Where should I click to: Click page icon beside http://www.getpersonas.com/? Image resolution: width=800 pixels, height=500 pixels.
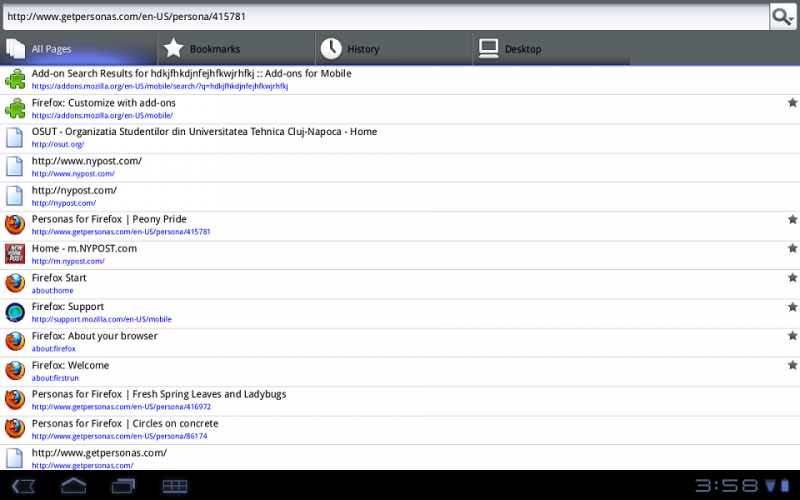(x=14, y=458)
